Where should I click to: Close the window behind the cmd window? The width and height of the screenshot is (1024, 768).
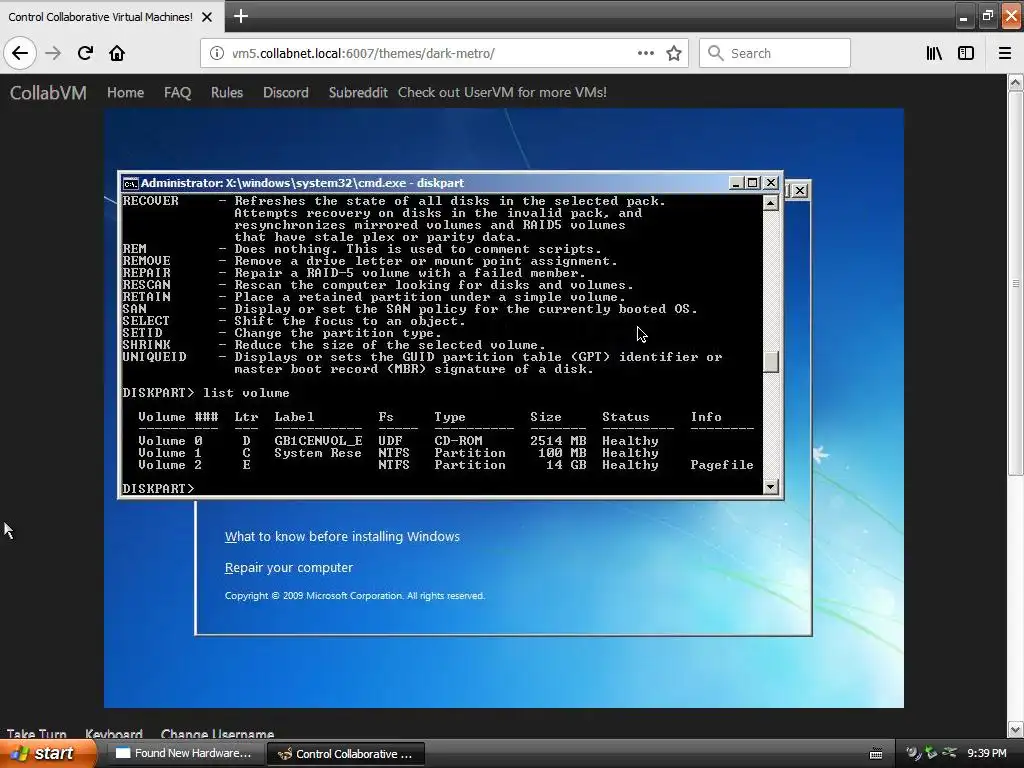pos(800,191)
